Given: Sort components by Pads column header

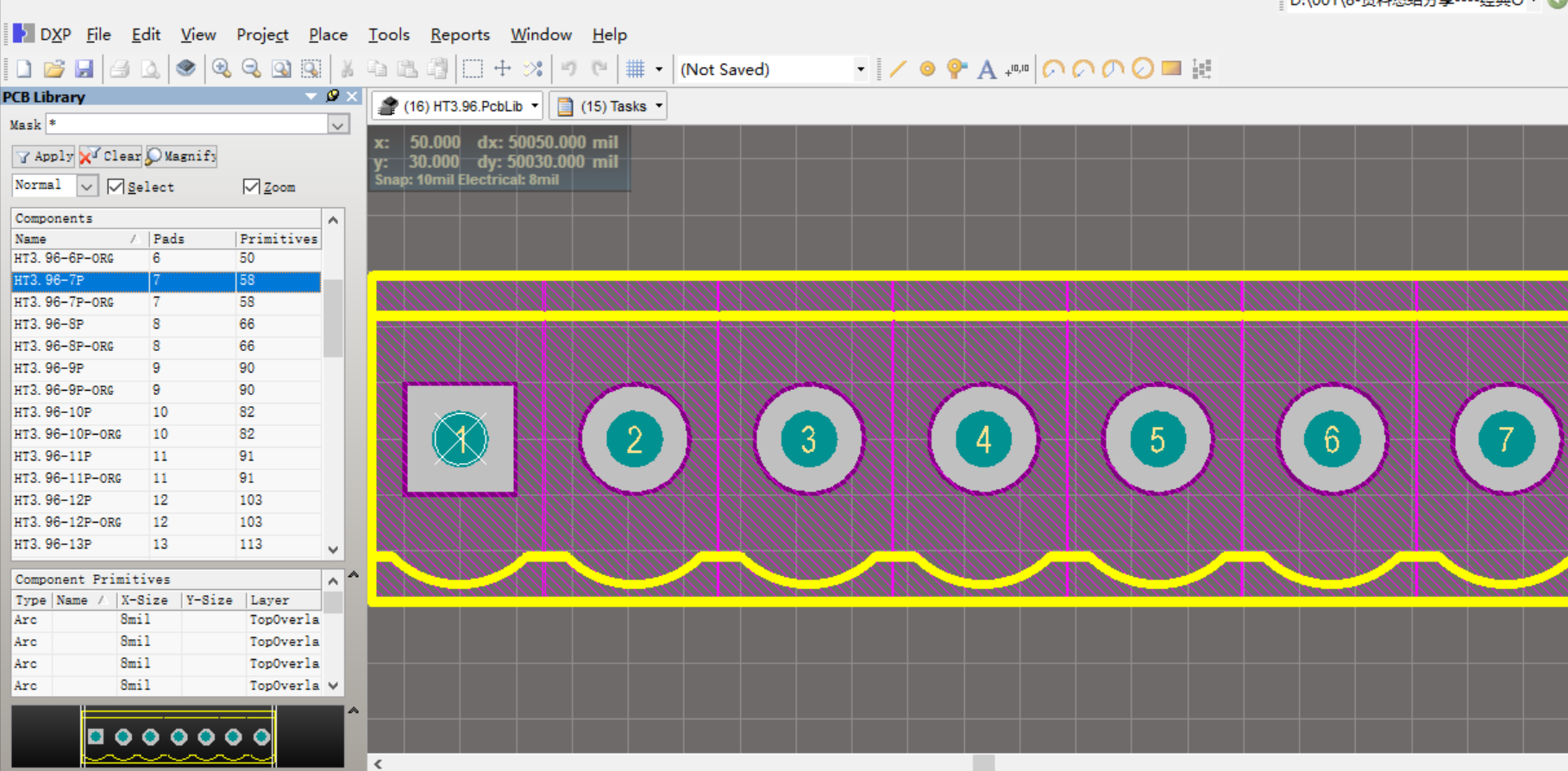Looking at the screenshot, I should click(192, 239).
